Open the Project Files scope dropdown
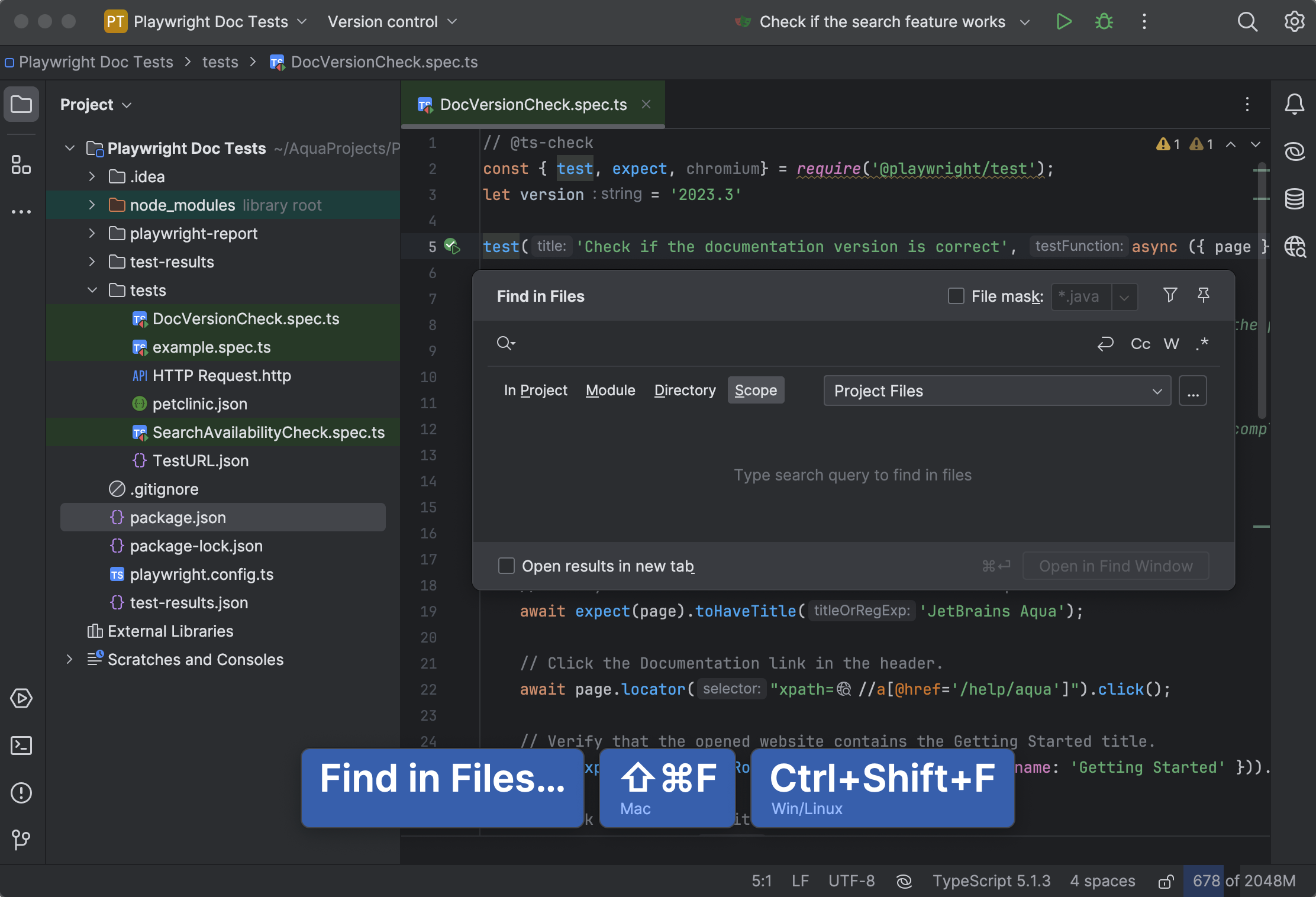This screenshot has height=897, width=1316. point(996,391)
